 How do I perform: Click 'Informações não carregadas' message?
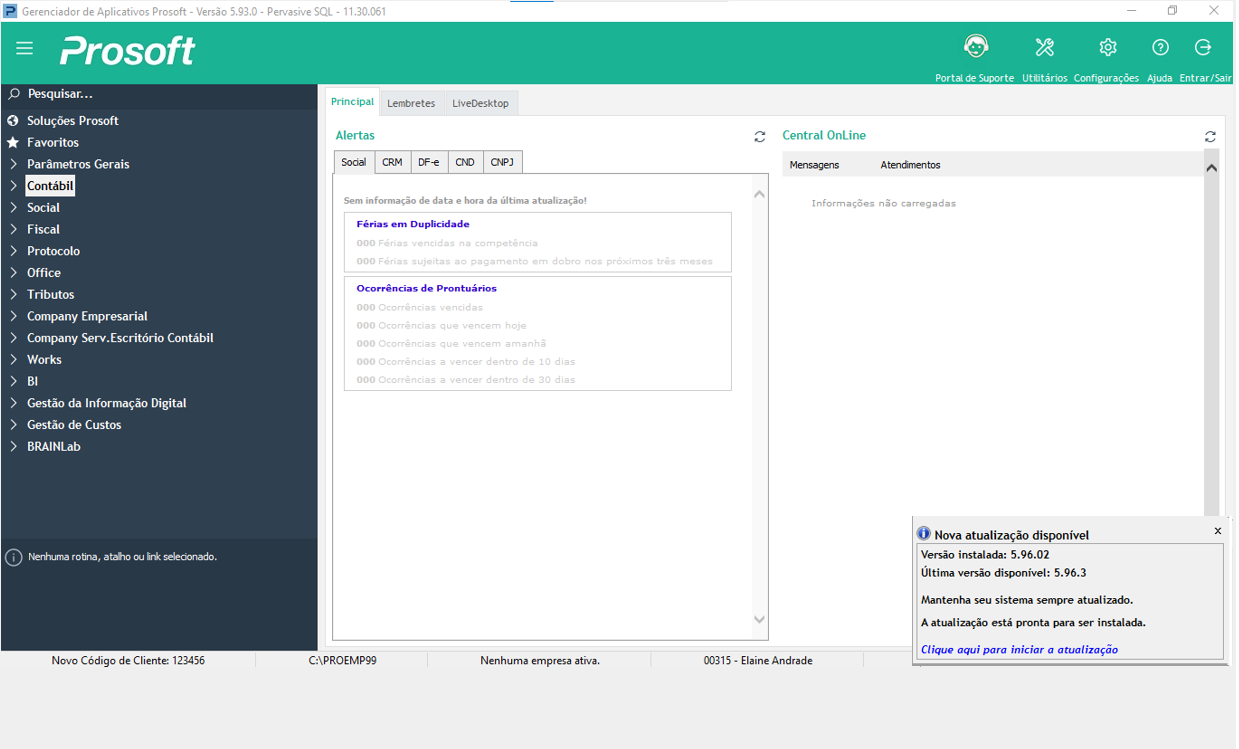(x=883, y=203)
